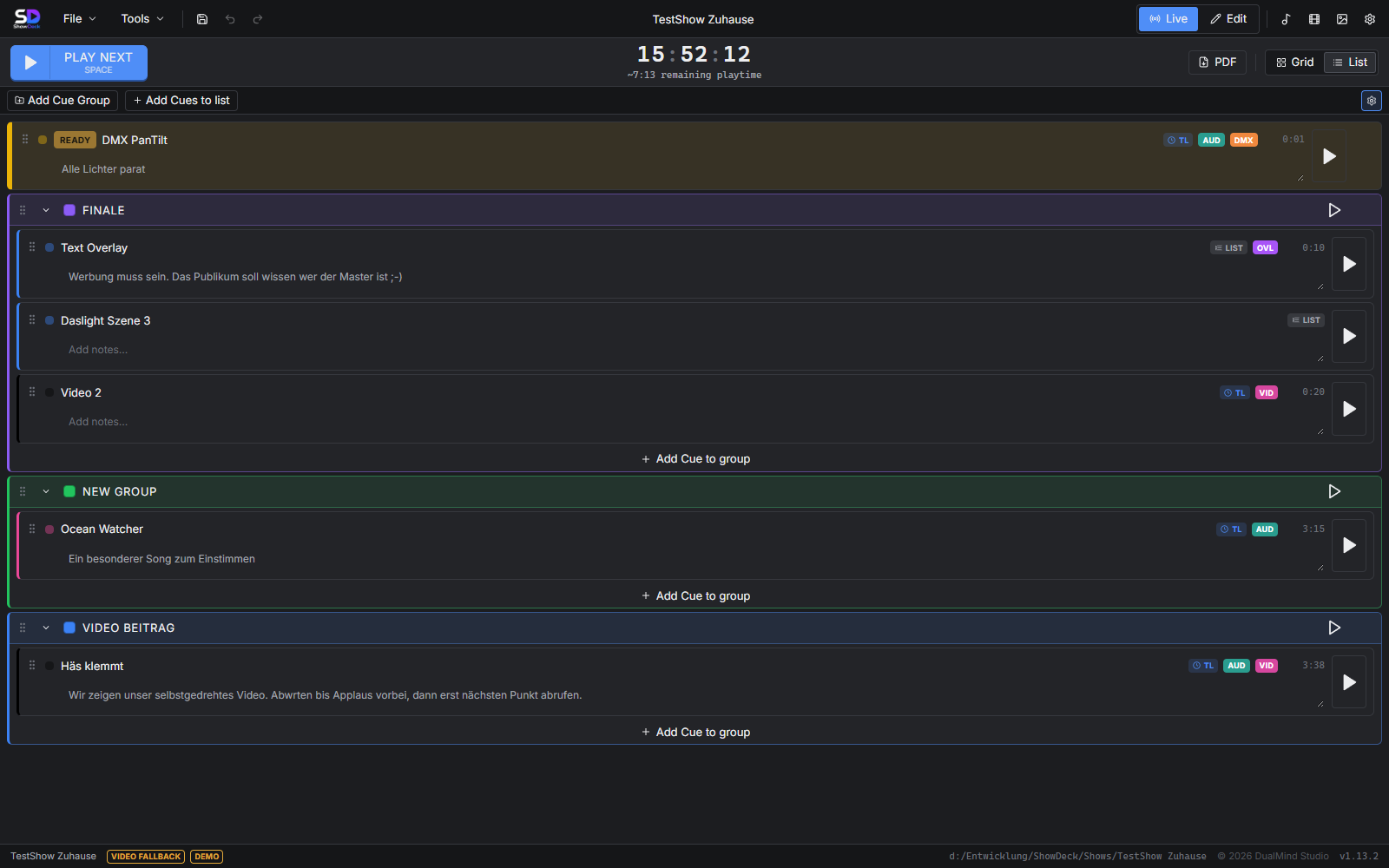Viewport: 1389px width, 868px height.
Task: Collapse the NEW GROUP chevron
Action: pyautogui.click(x=46, y=491)
